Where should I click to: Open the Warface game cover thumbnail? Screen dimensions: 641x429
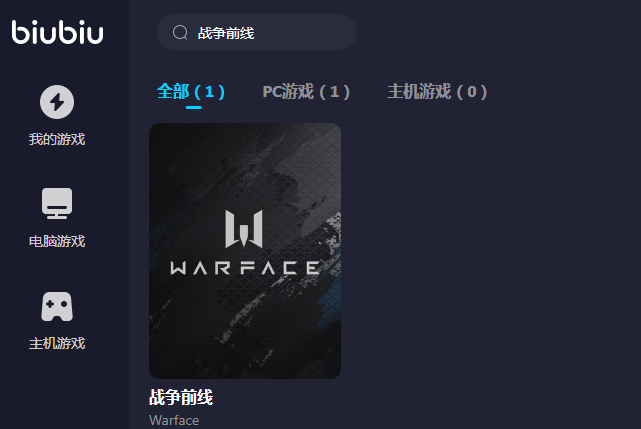click(x=245, y=251)
